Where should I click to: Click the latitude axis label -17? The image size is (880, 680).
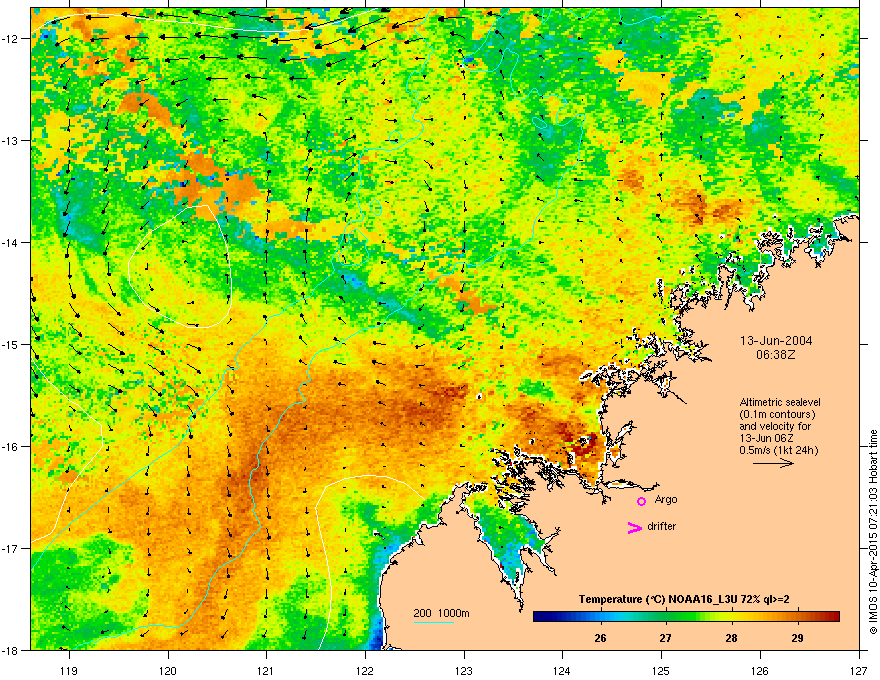[11, 548]
